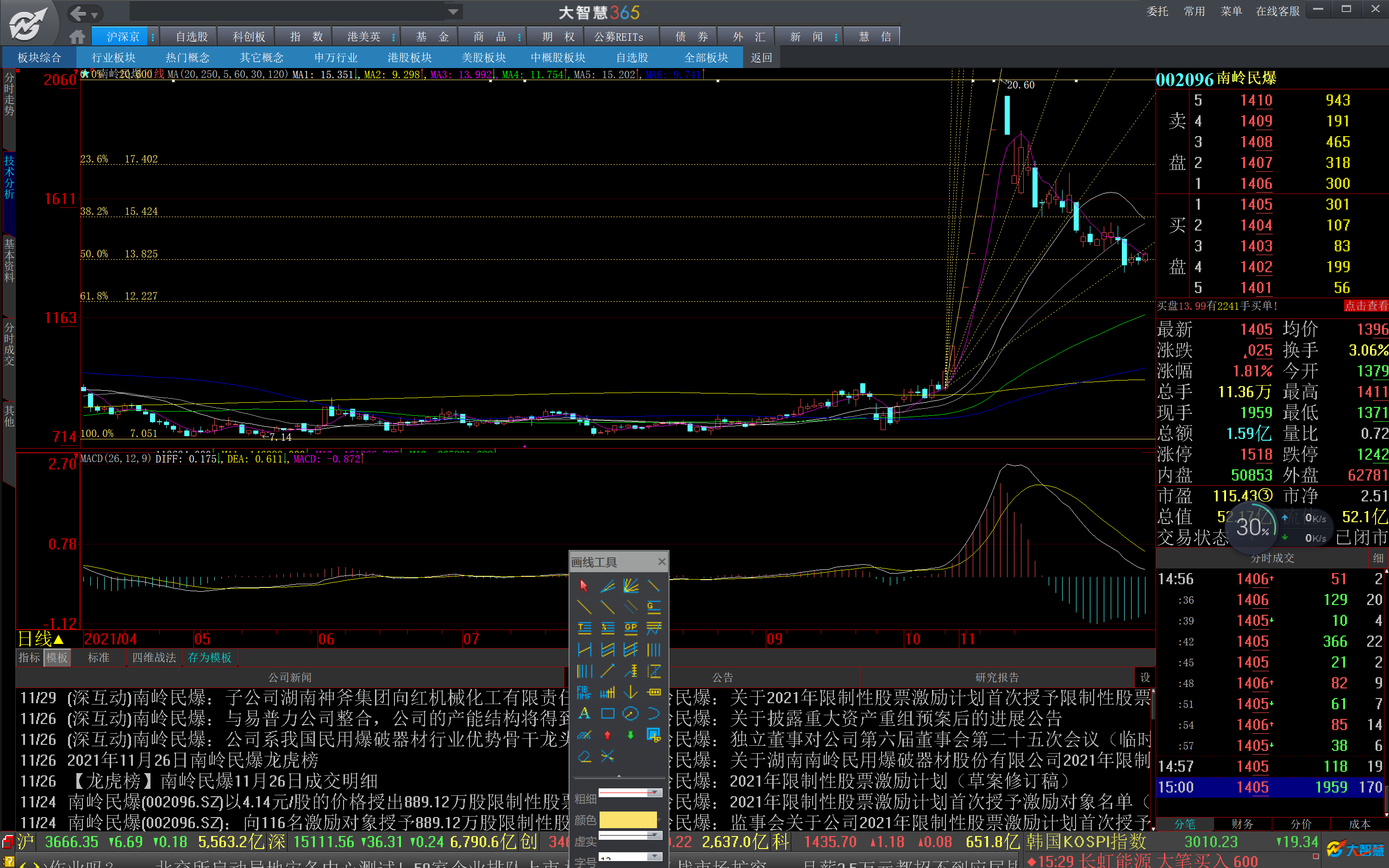The height and width of the screenshot is (868, 1389).
Task: Click the 大智慧 logo in status bar
Action: pyautogui.click(x=1356, y=849)
